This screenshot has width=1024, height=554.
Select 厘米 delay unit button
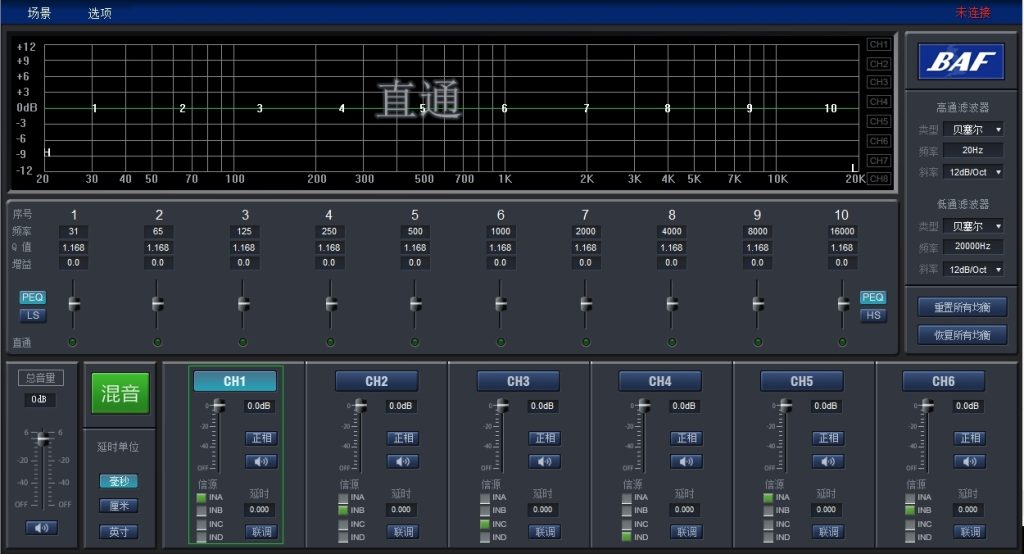119,506
